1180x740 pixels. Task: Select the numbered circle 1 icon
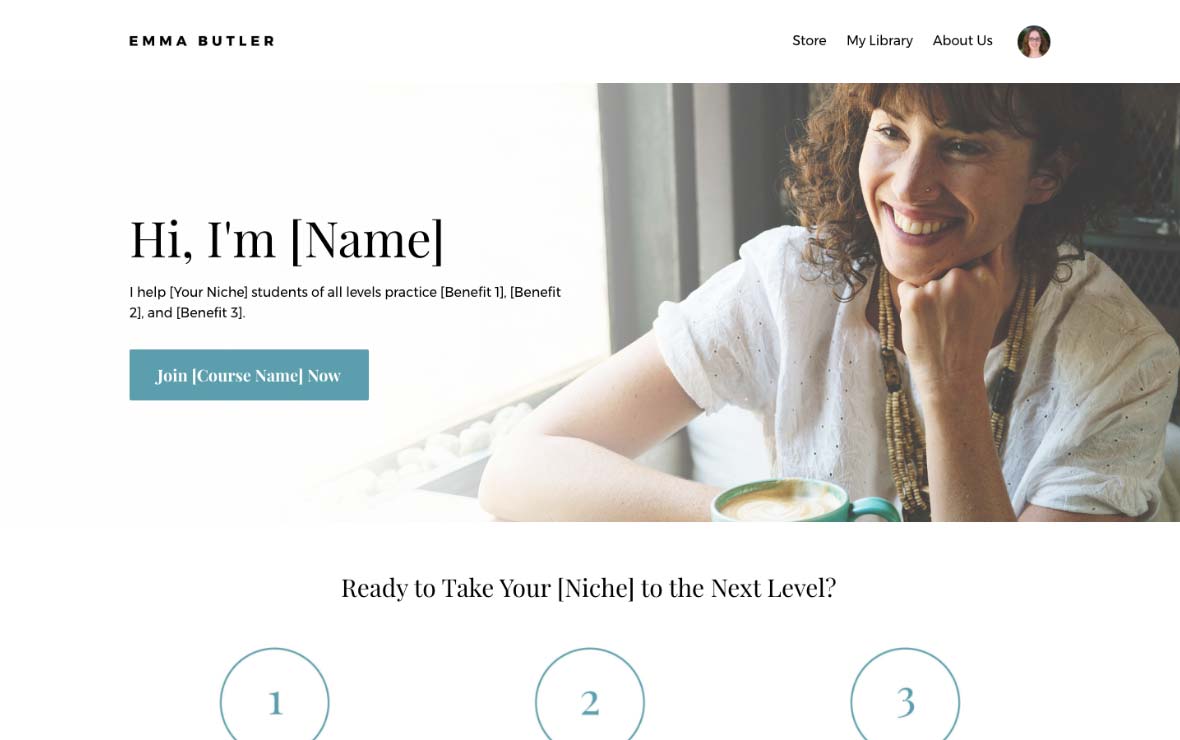[275, 694]
